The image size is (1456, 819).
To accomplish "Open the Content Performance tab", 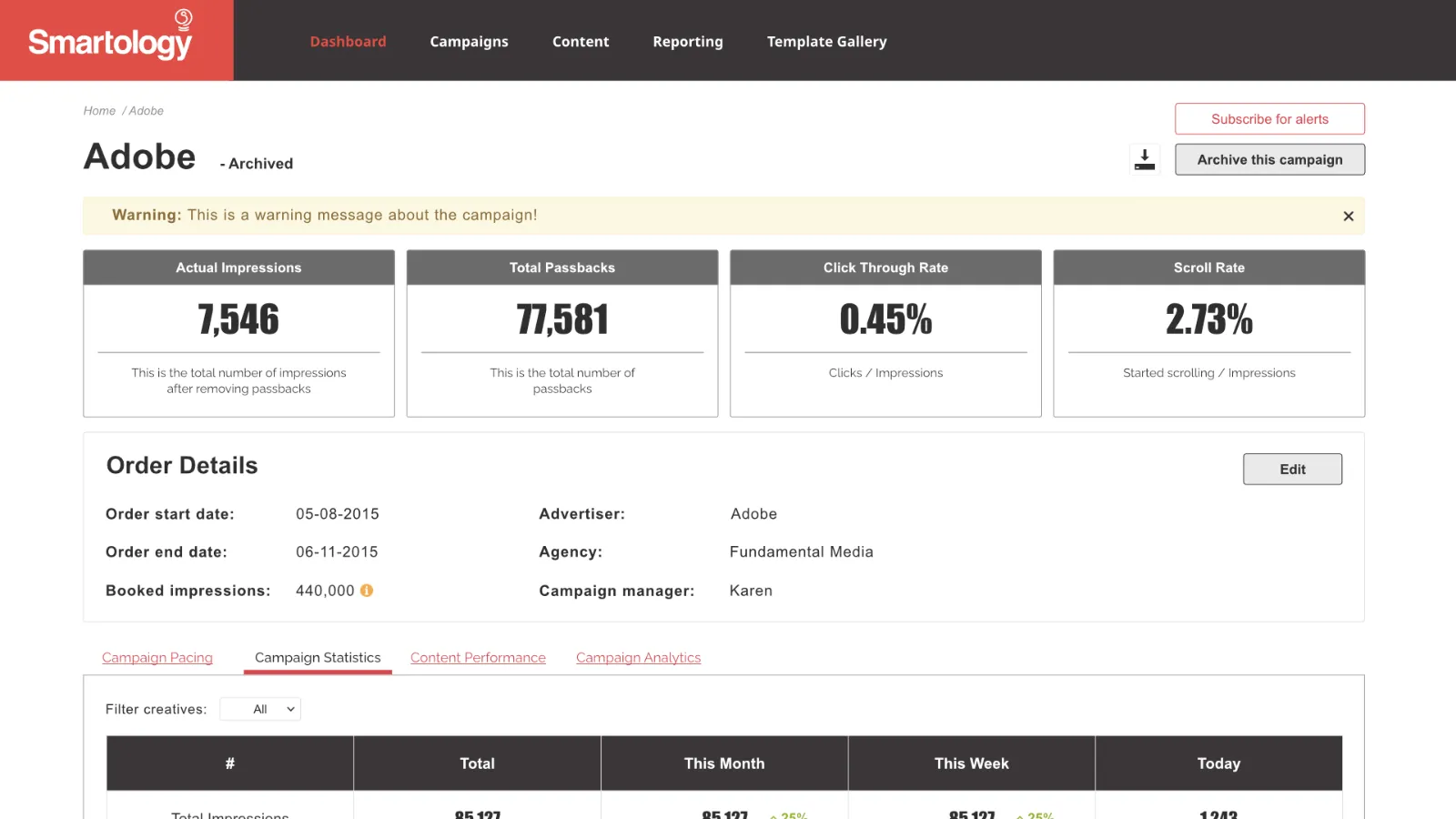I will (478, 658).
